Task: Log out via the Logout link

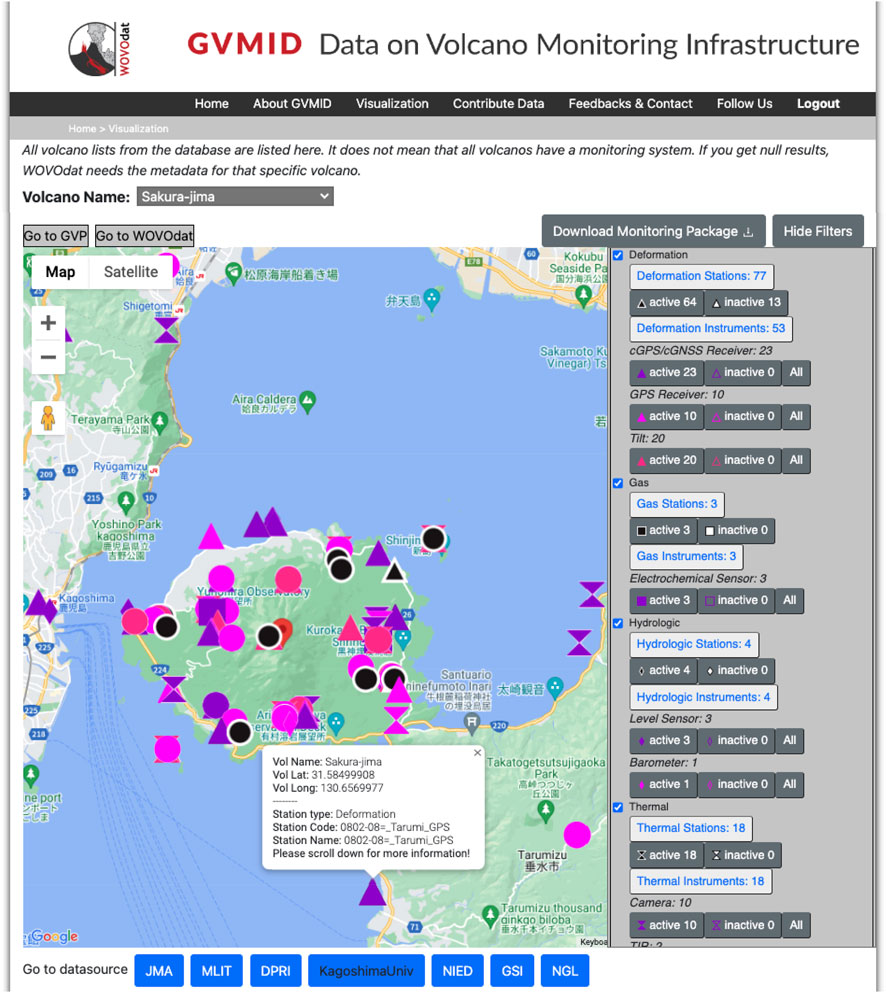Action: click(818, 104)
